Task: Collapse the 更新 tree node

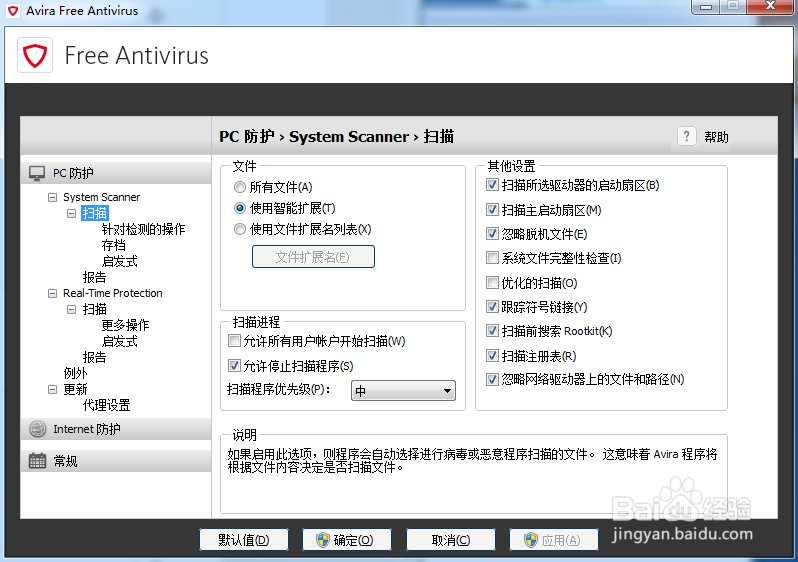Action: click(x=52, y=389)
